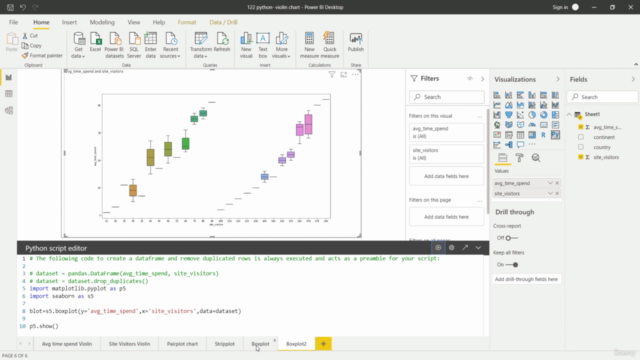Viewport: 640px width, 360px height.
Task: Refresh the data
Action: [x=222, y=42]
